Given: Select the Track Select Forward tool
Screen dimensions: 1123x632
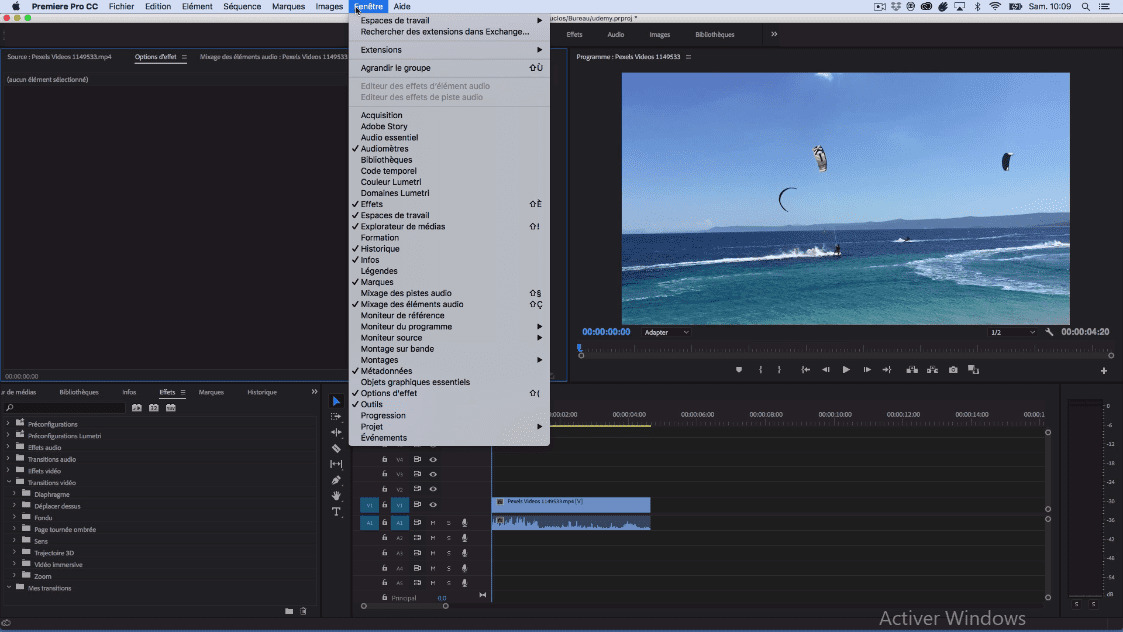Looking at the screenshot, I should [336, 418].
